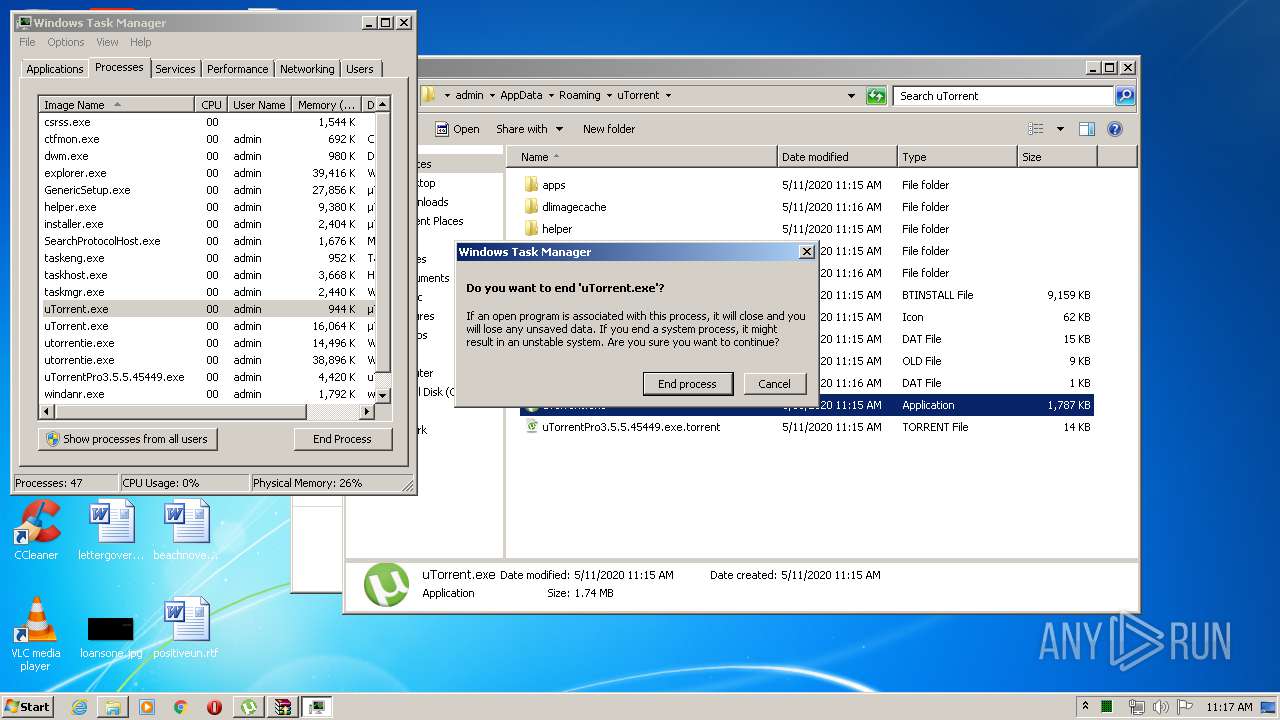Viewport: 1280px width, 720px height.
Task: Open Opera from the taskbar
Action: click(214, 707)
